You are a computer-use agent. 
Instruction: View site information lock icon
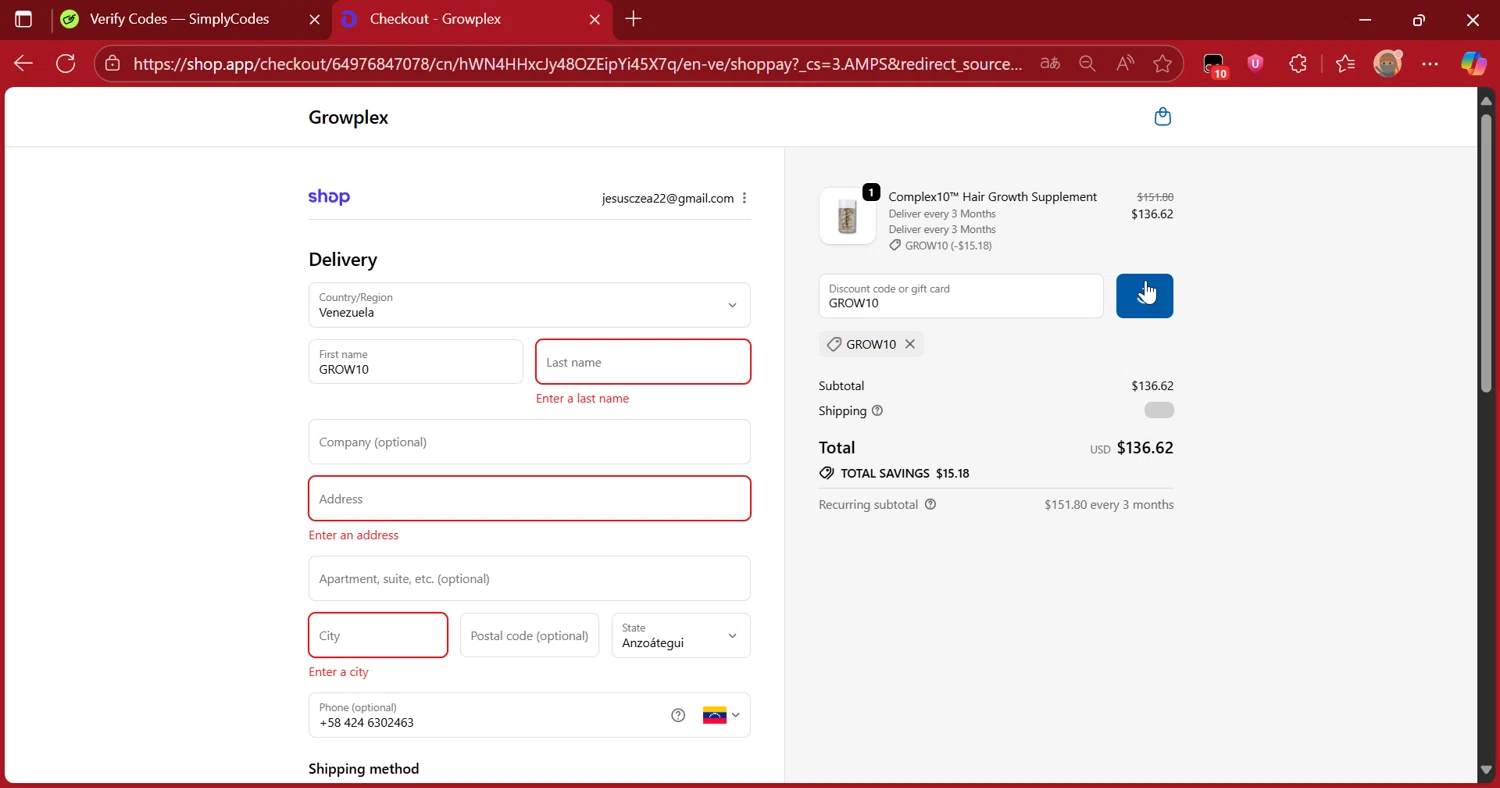click(x=113, y=64)
